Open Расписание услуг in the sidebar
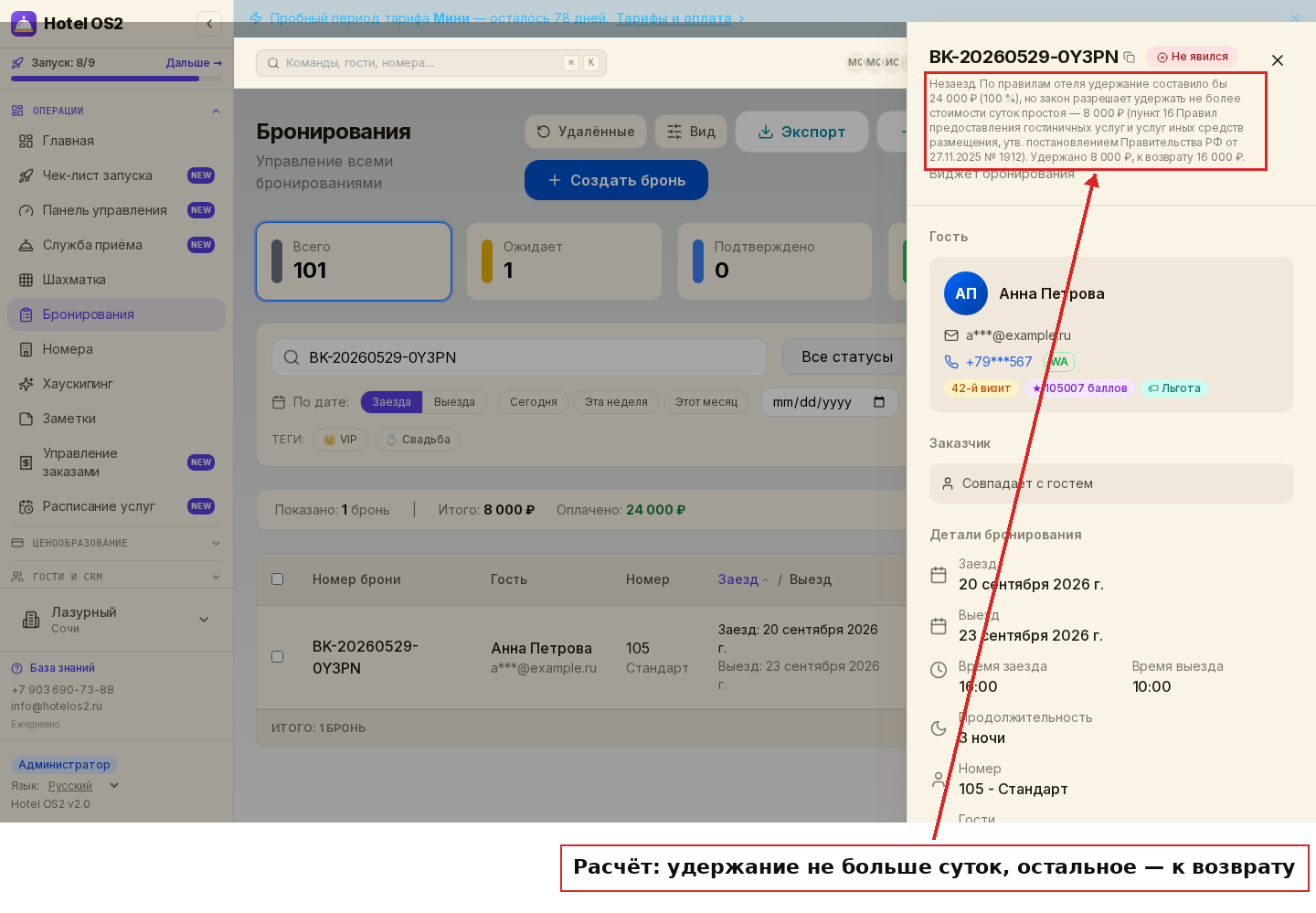The height and width of the screenshot is (913, 1316). coord(116,506)
